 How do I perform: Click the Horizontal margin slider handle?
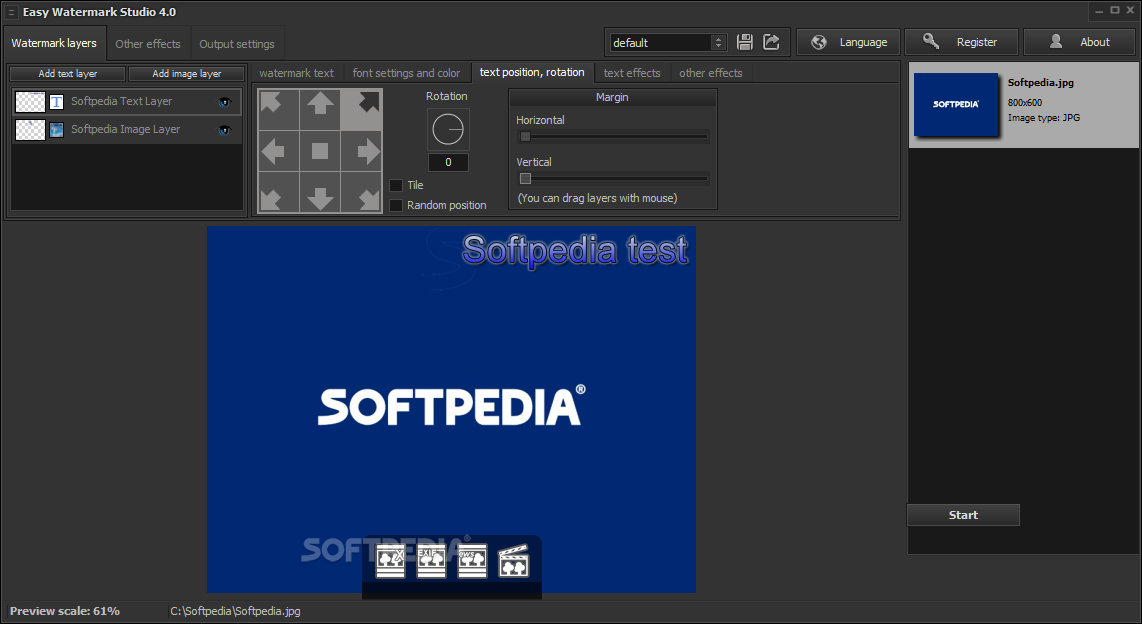[525, 136]
